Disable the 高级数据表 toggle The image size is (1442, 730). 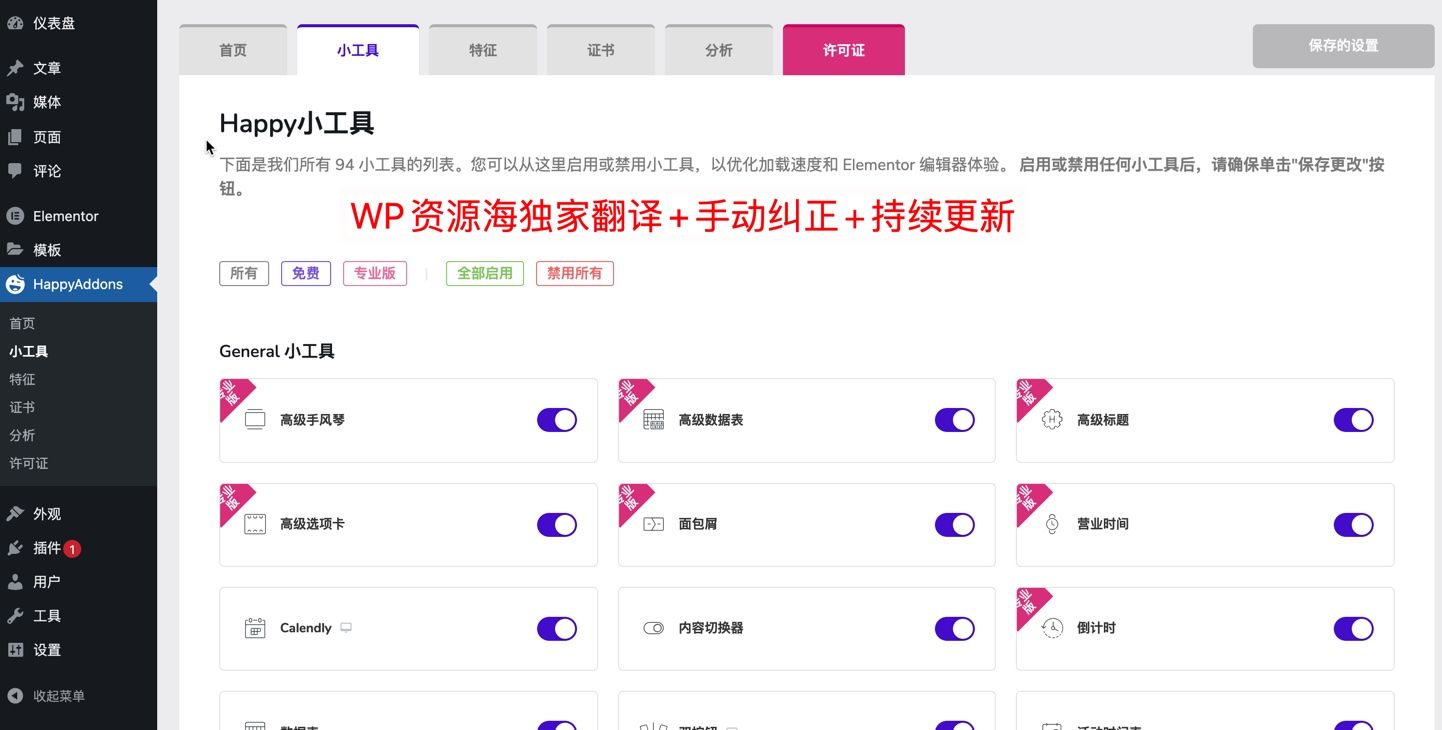tap(955, 420)
